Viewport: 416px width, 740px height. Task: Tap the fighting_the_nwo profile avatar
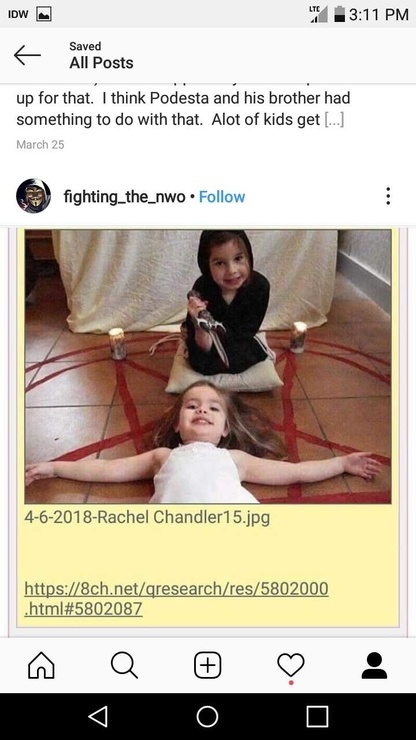pos(34,196)
